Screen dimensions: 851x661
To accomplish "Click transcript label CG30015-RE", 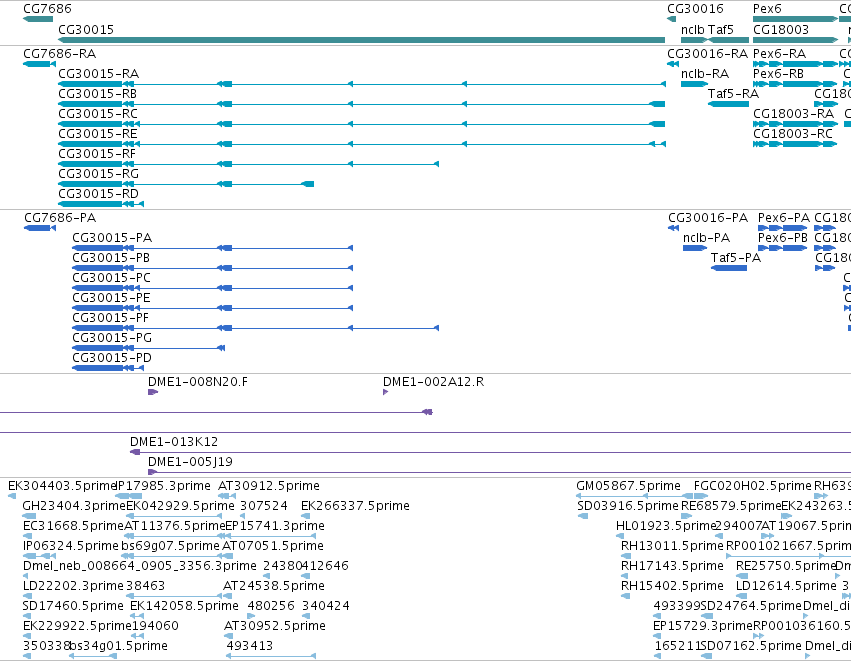I will 98,134.
